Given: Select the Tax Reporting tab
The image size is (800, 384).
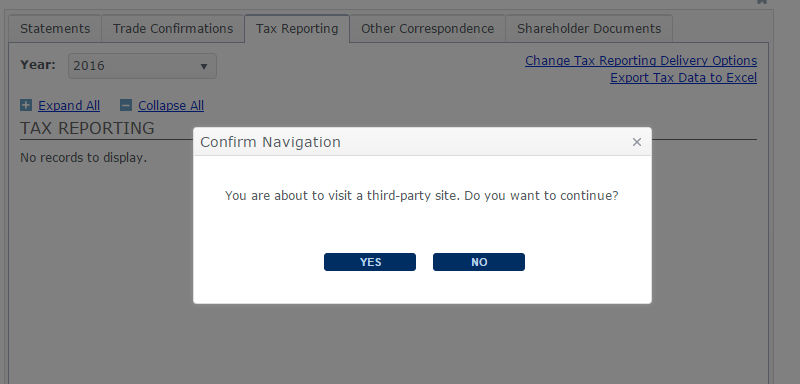Looking at the screenshot, I should pos(297,29).
